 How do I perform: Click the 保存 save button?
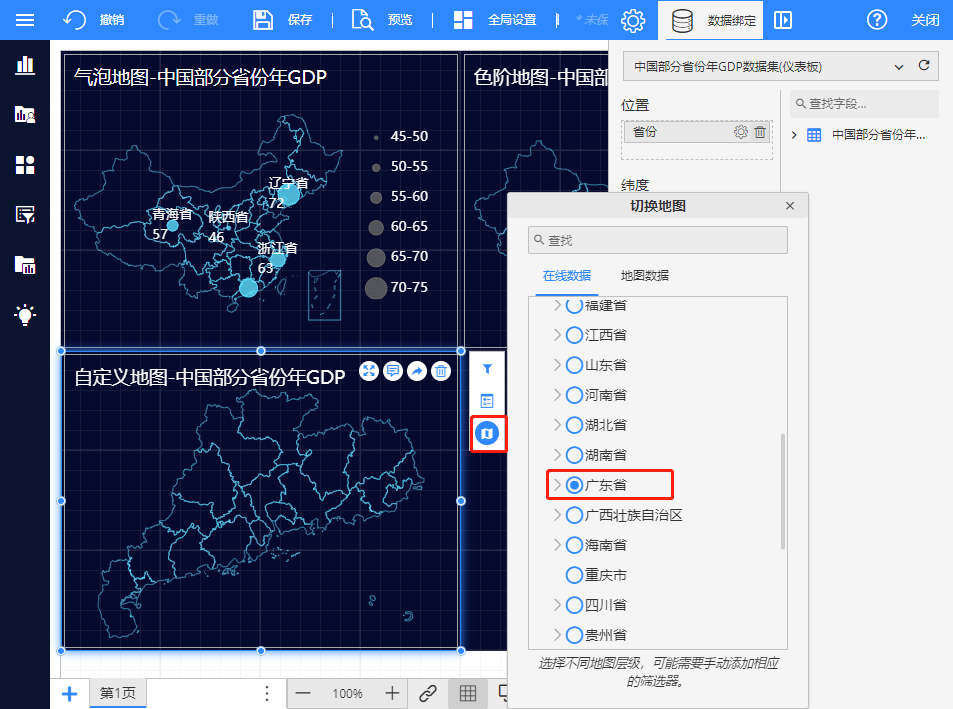click(282, 20)
